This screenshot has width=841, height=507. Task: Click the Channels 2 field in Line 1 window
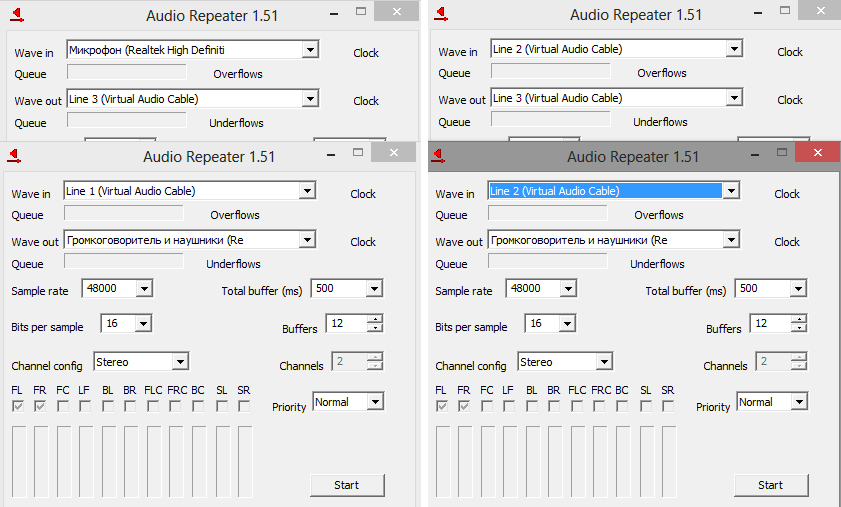pyautogui.click(x=350, y=362)
